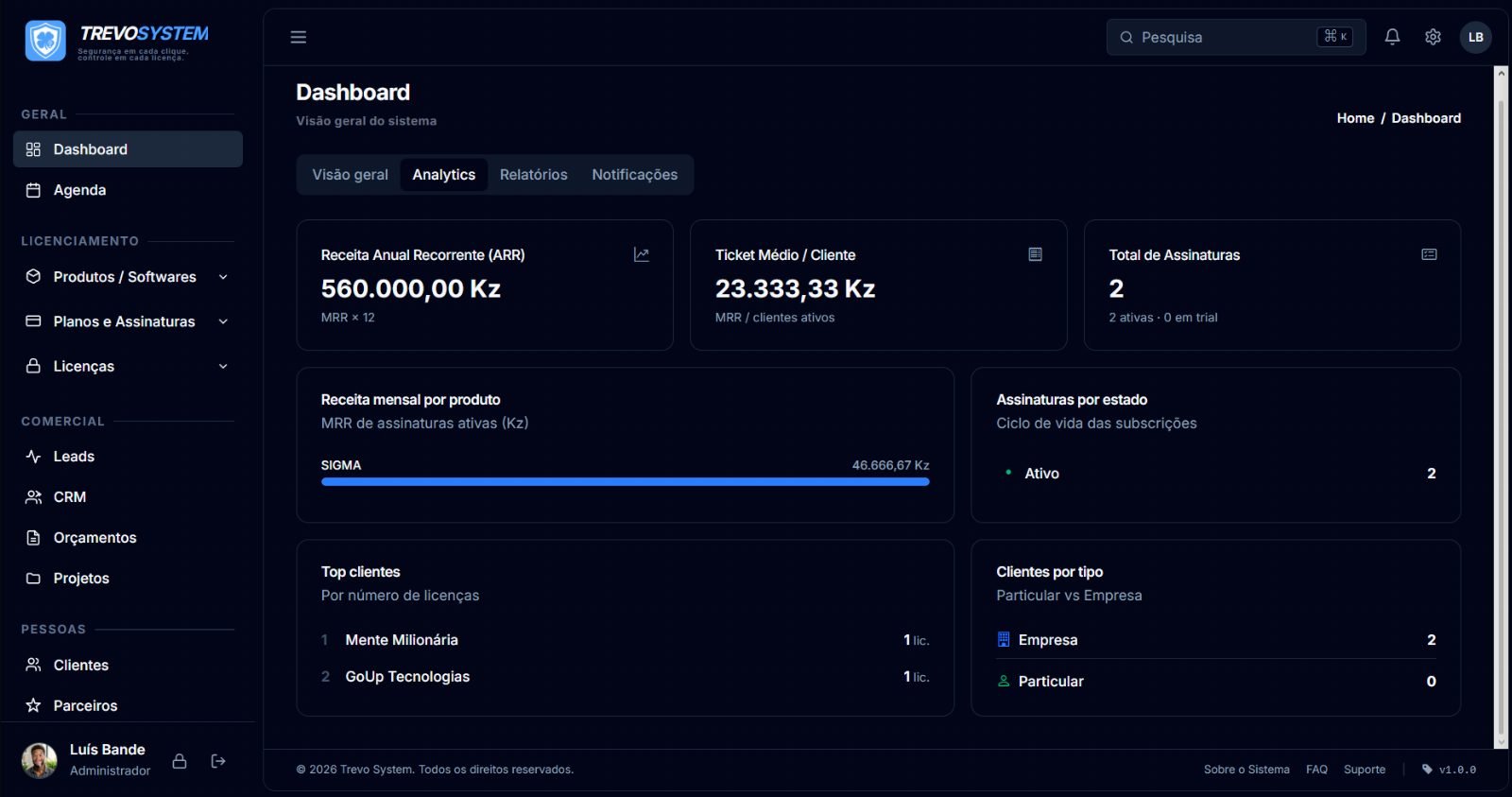This screenshot has width=1512, height=797.
Task: Expand the Licenças submenu
Action: point(129,366)
